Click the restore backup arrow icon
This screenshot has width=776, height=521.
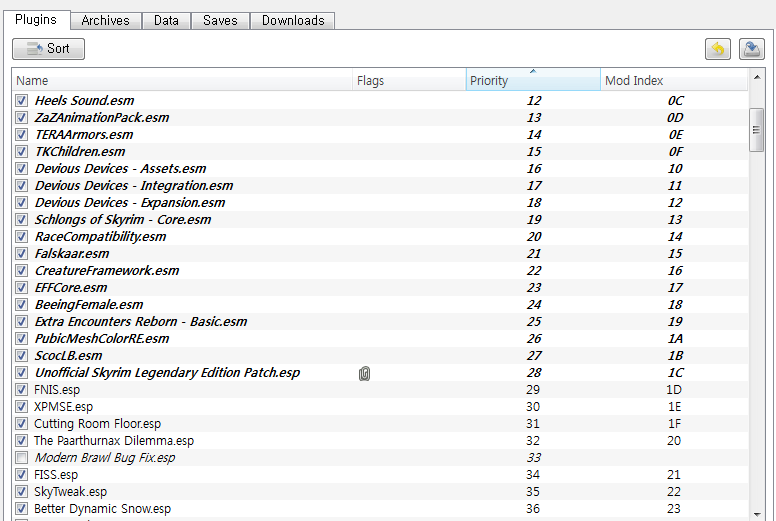718,49
